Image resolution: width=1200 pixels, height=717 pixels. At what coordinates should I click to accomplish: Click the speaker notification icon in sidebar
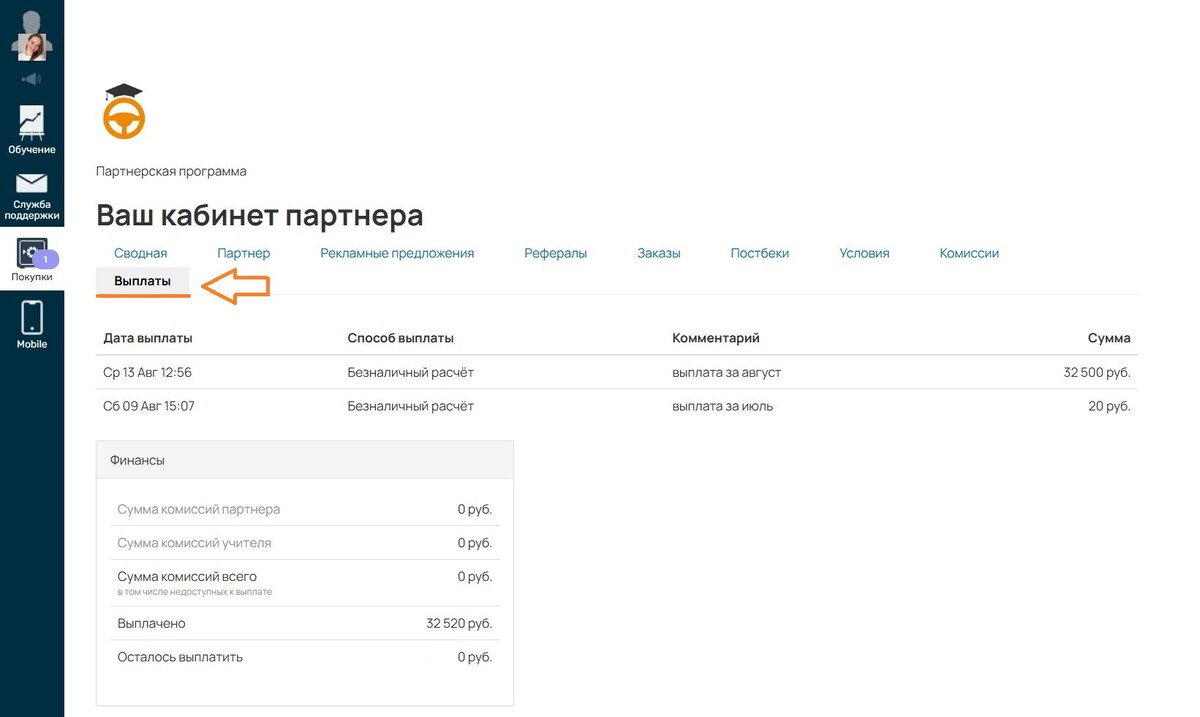point(32,79)
